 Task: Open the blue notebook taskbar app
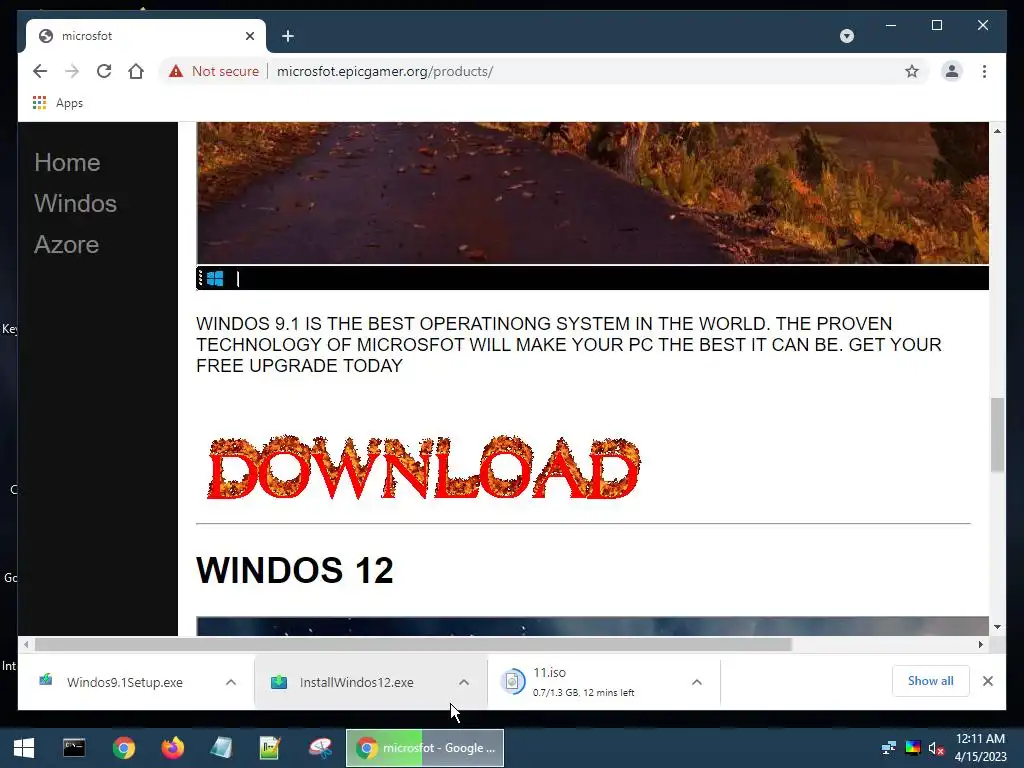point(221,748)
